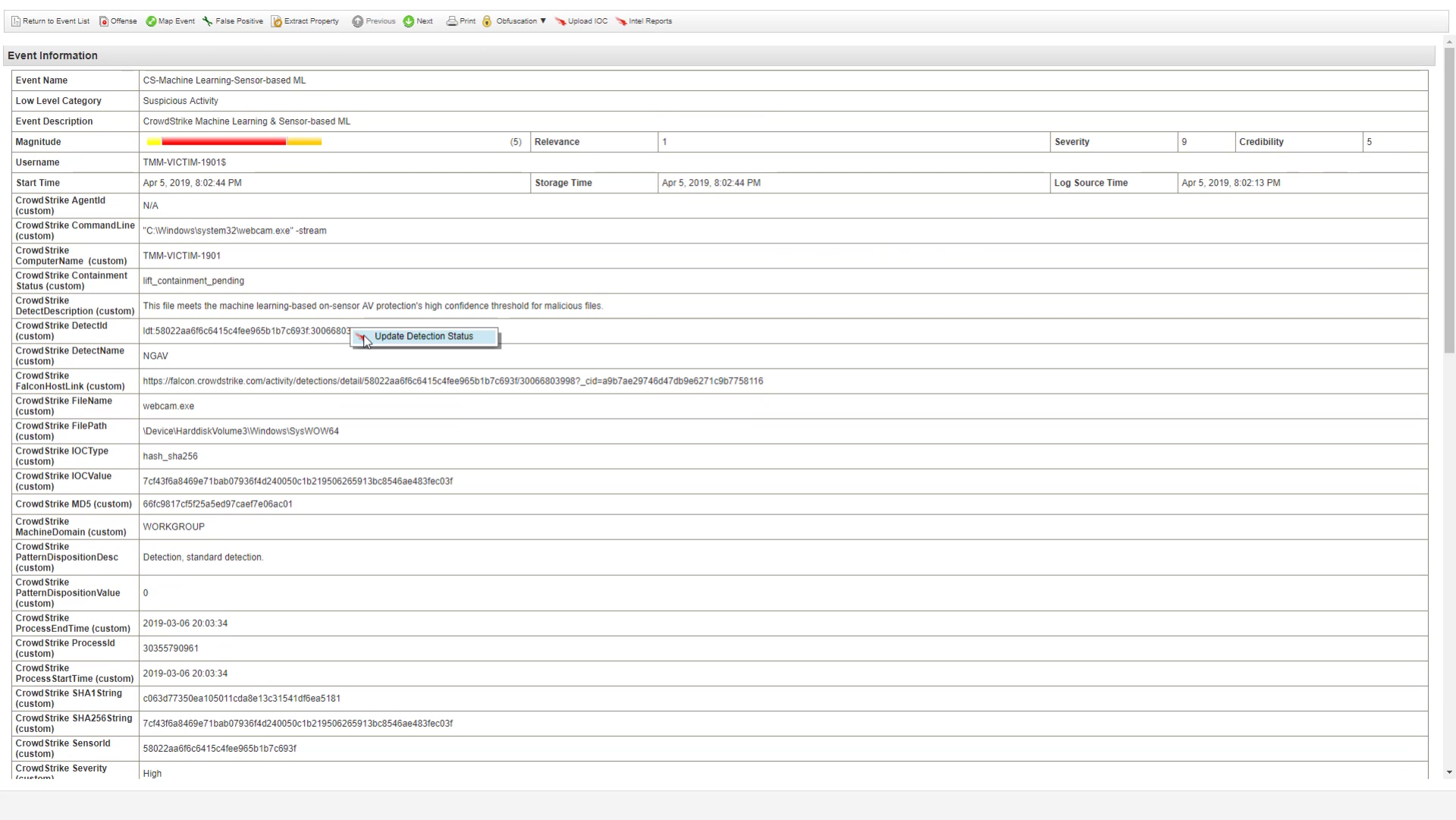Viewport: 1456px width, 820px height.
Task: Select Storage Time Apr 5, 2019 value
Action: coord(711,183)
